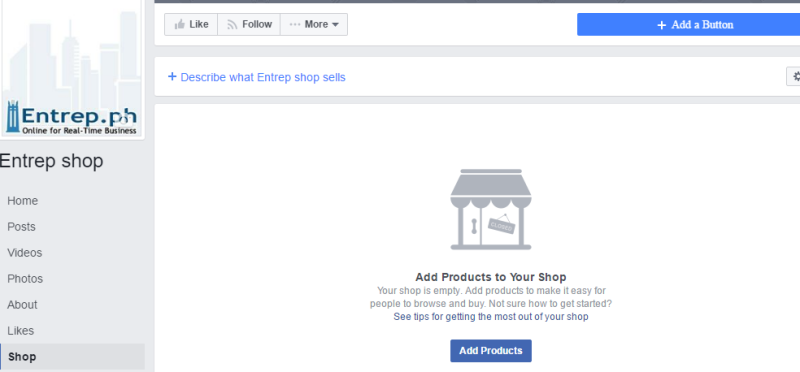This screenshot has height=372, width=800.
Task: Open the Home tab in sidebar
Action: pos(22,201)
